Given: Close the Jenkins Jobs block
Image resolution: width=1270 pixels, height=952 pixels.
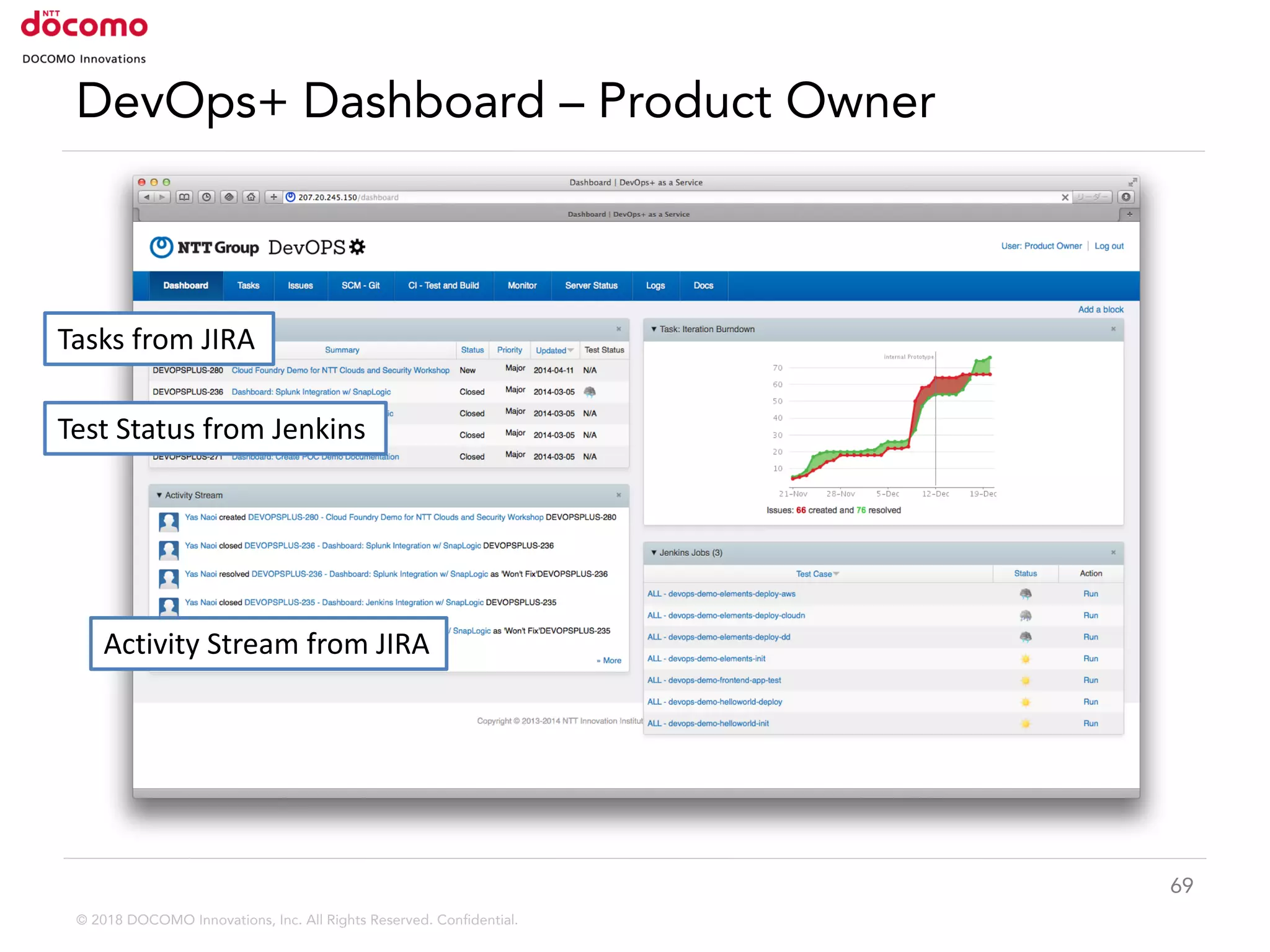Looking at the screenshot, I should point(1113,552).
